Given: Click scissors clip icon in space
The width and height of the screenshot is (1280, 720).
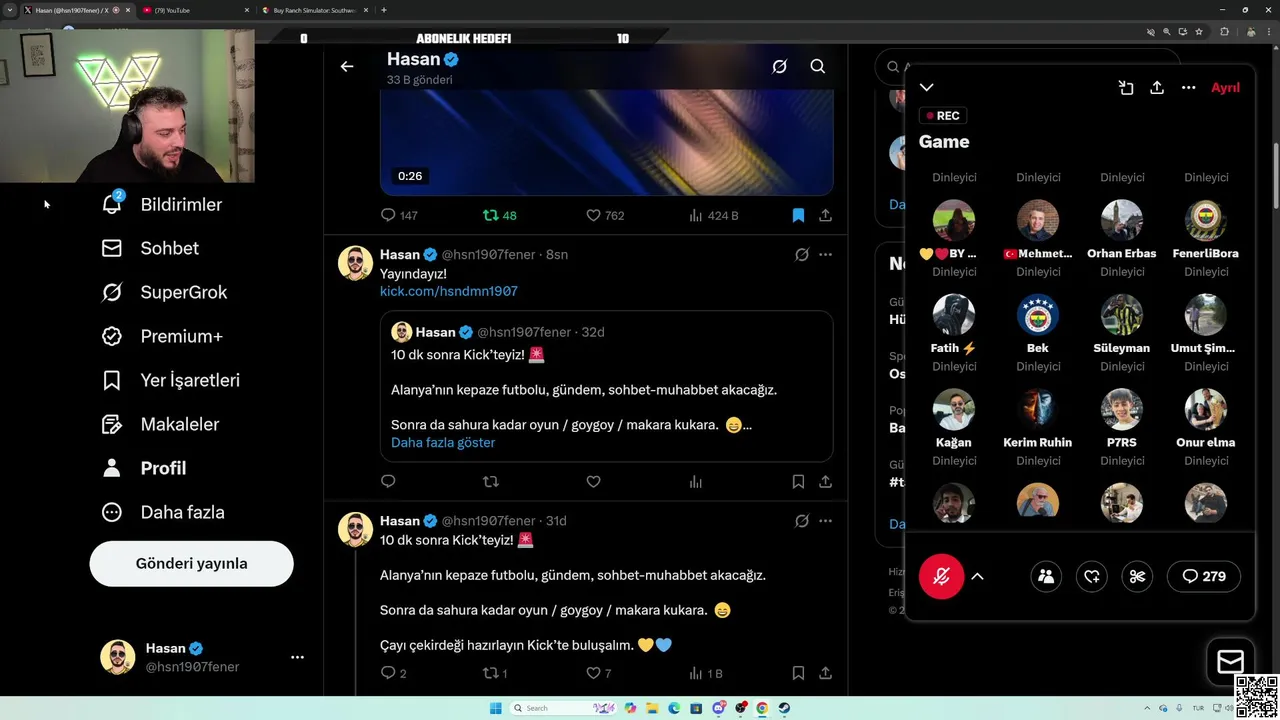Looking at the screenshot, I should click(1137, 576).
